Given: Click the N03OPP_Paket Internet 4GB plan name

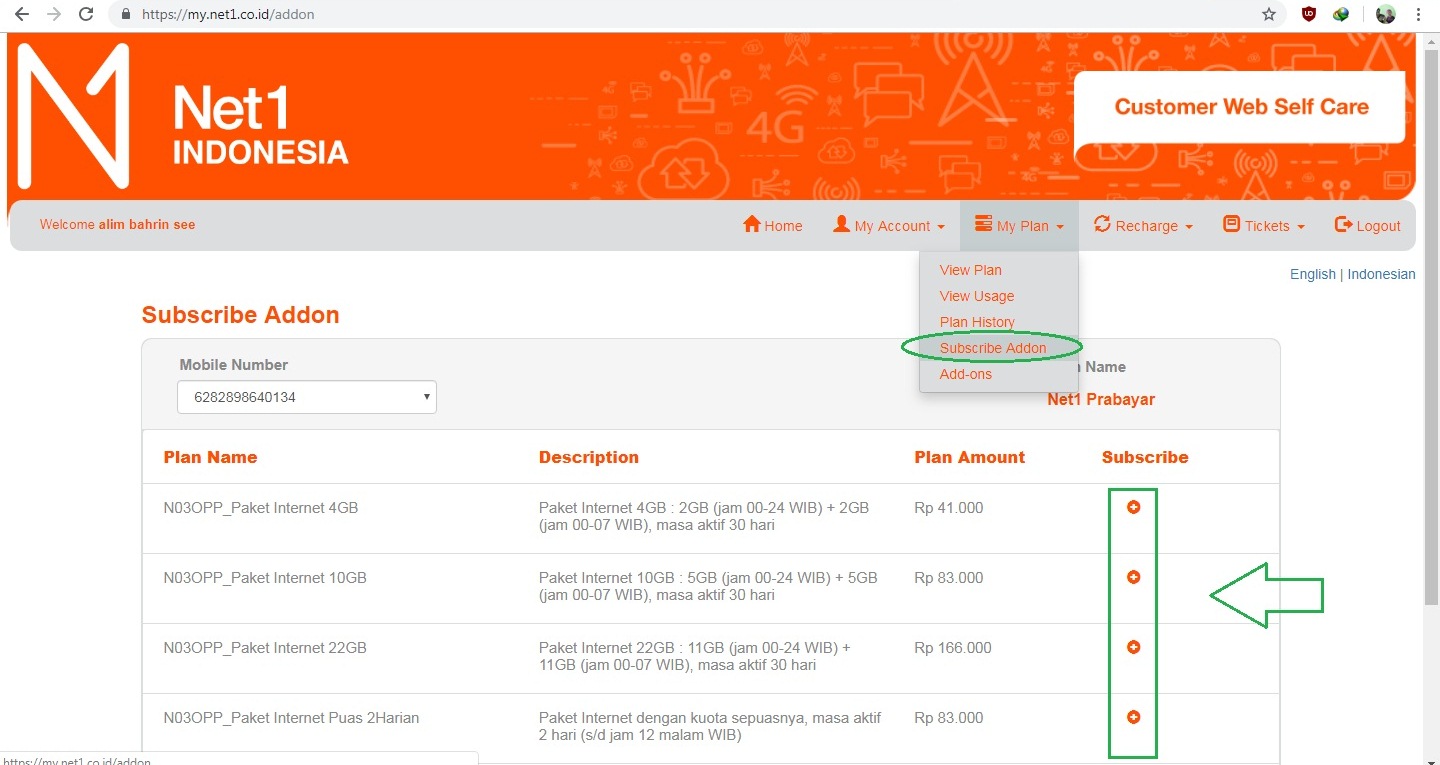Looking at the screenshot, I should coord(261,508).
